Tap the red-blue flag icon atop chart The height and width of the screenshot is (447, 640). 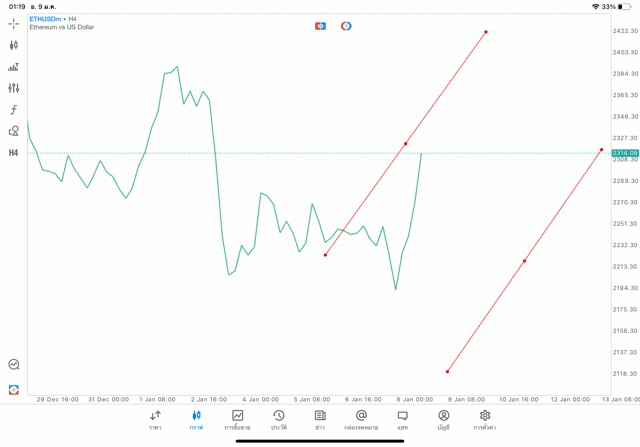coord(321,26)
